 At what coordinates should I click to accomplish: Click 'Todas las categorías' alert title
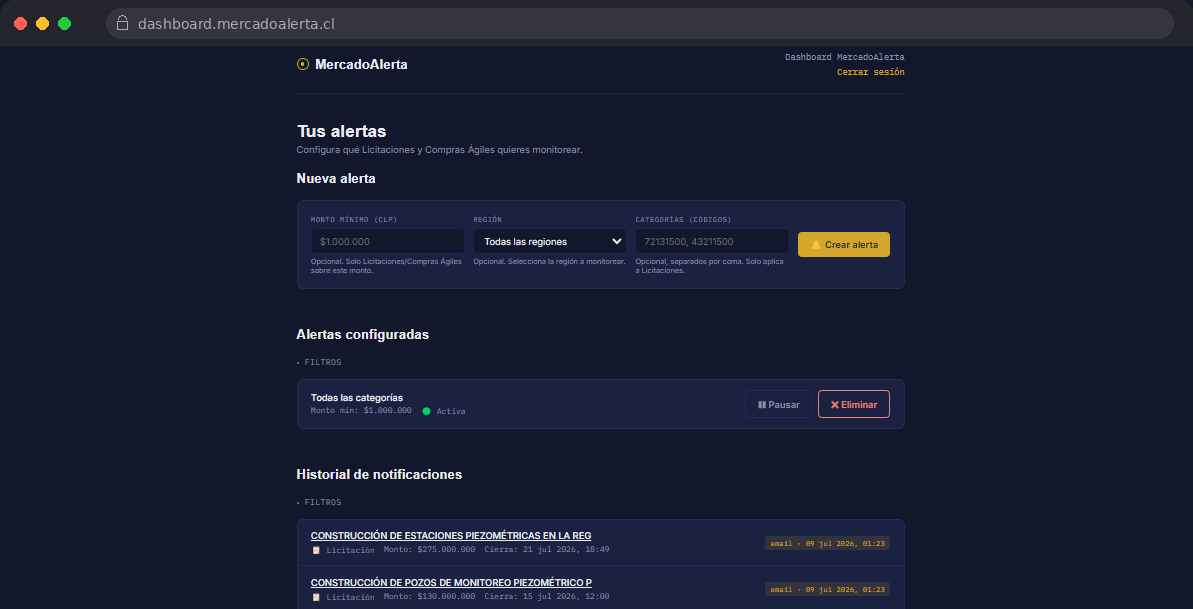pos(357,397)
